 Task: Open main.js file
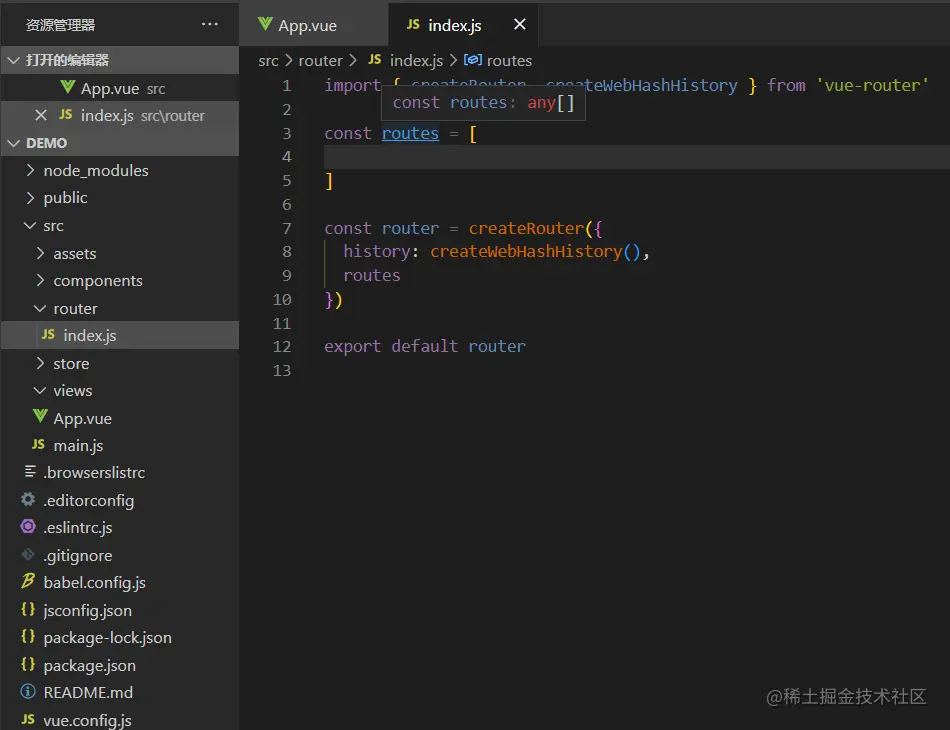pyautogui.click(x=119, y=445)
